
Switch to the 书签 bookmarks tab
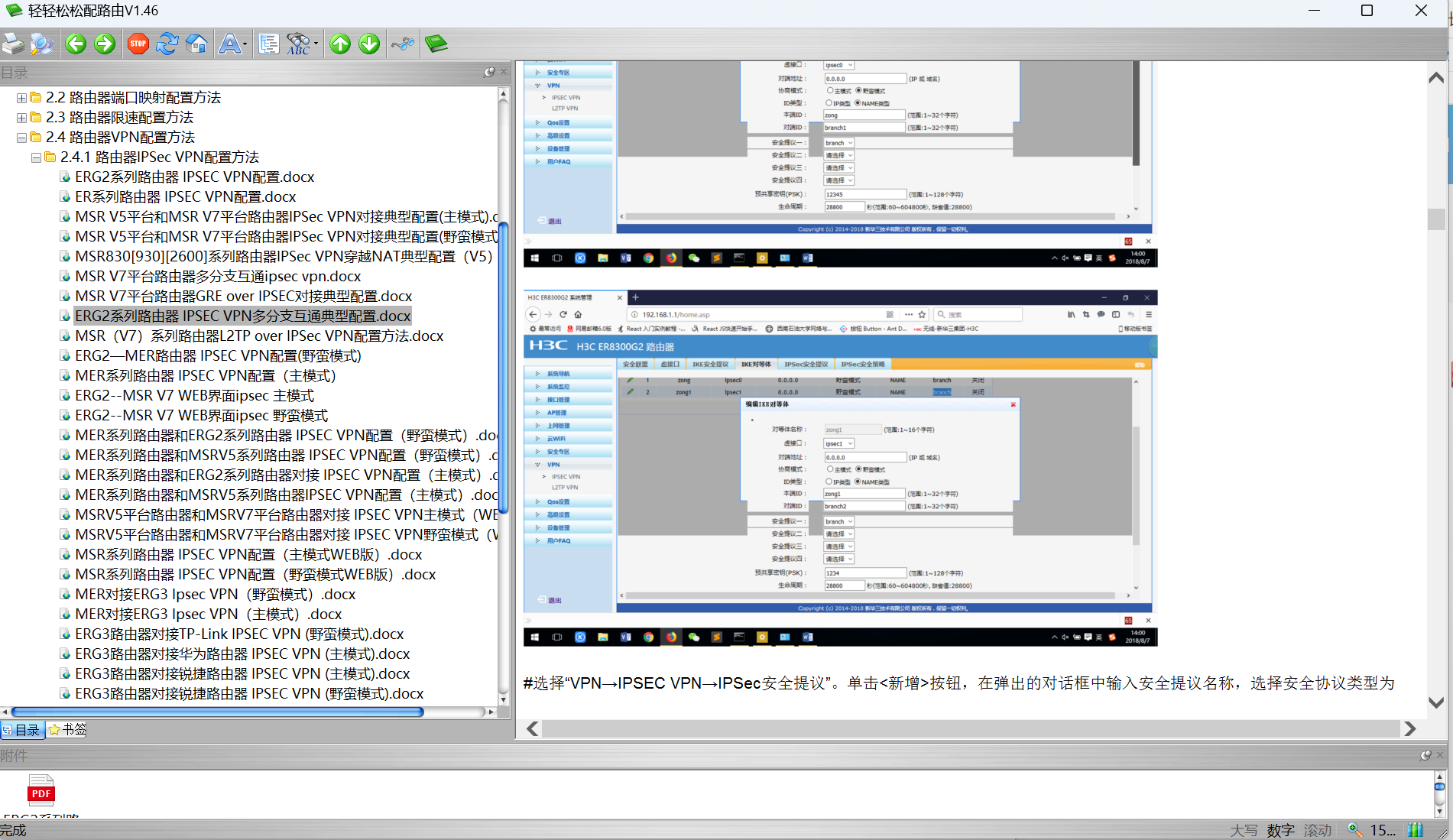[x=67, y=730]
